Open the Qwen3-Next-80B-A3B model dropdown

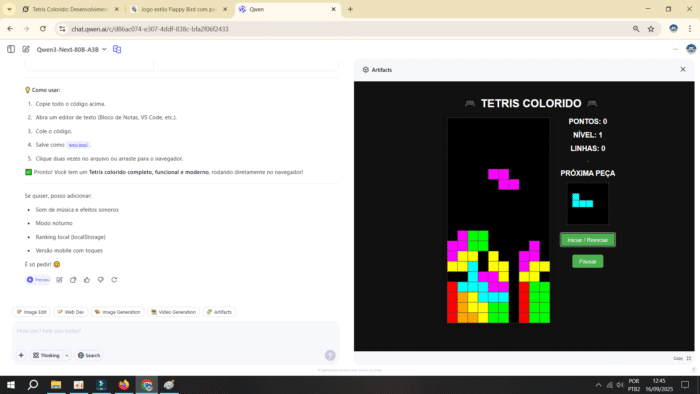(x=71, y=49)
